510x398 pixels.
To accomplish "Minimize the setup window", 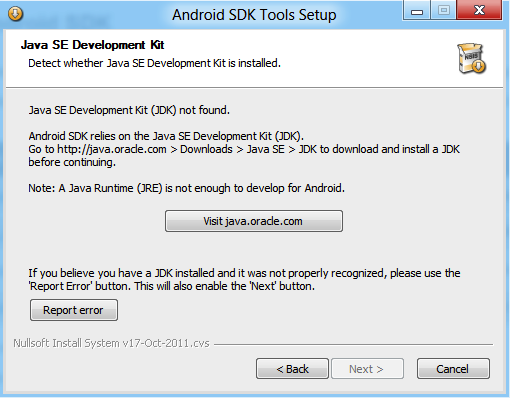I will click(417, 11).
